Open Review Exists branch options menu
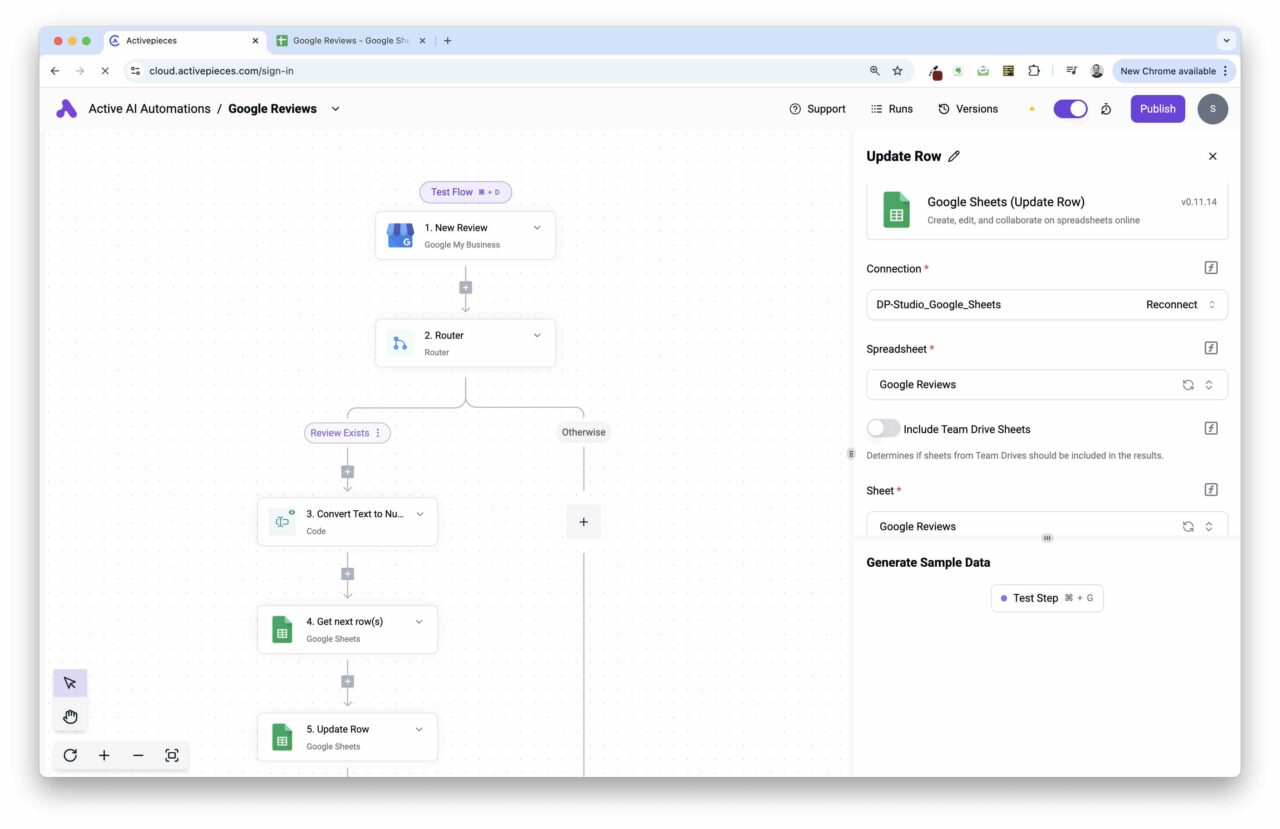This screenshot has width=1280, height=829. click(378, 433)
